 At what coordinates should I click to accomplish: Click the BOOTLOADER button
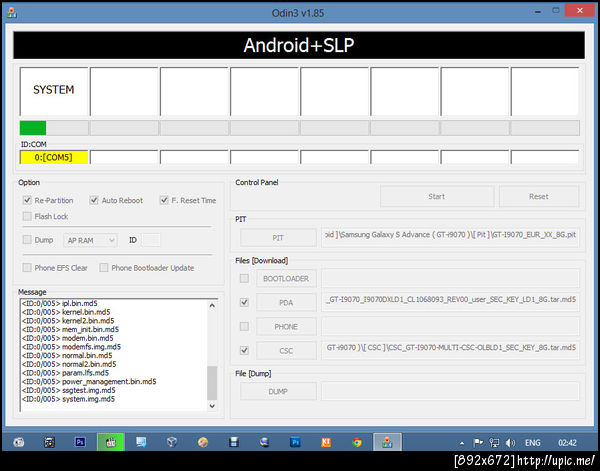(x=286, y=279)
